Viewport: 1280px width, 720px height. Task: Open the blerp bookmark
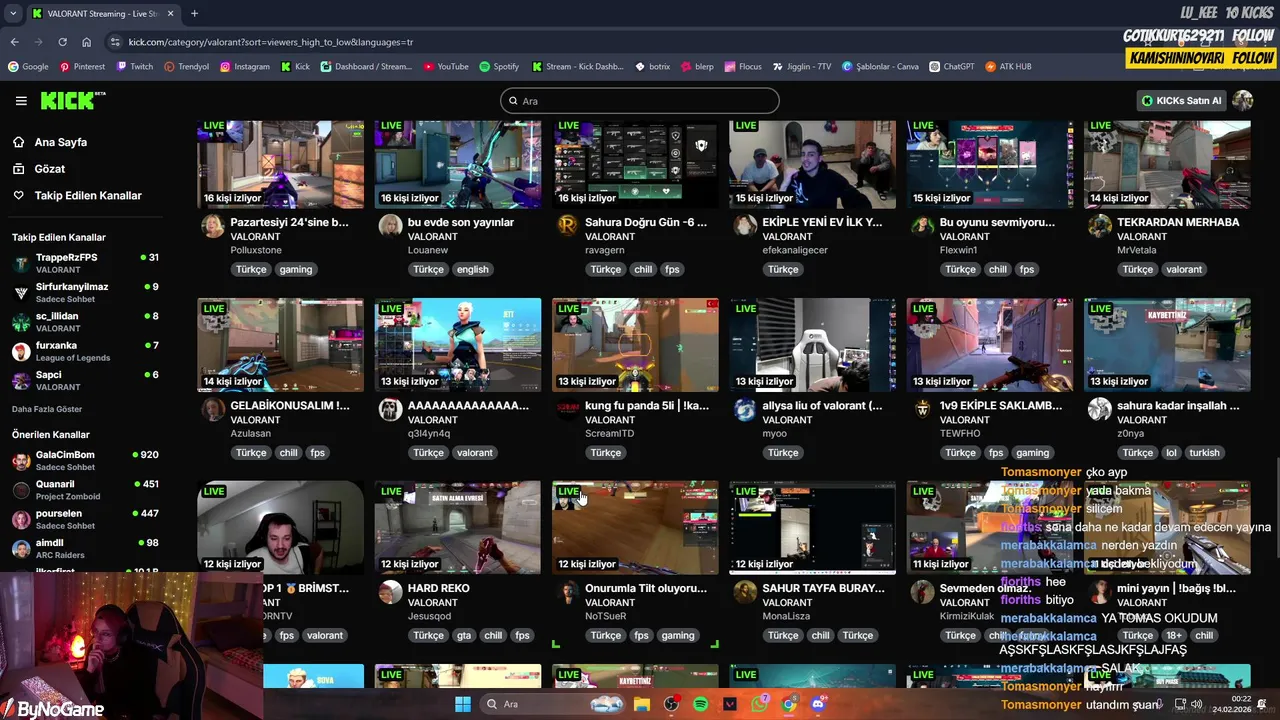697,66
